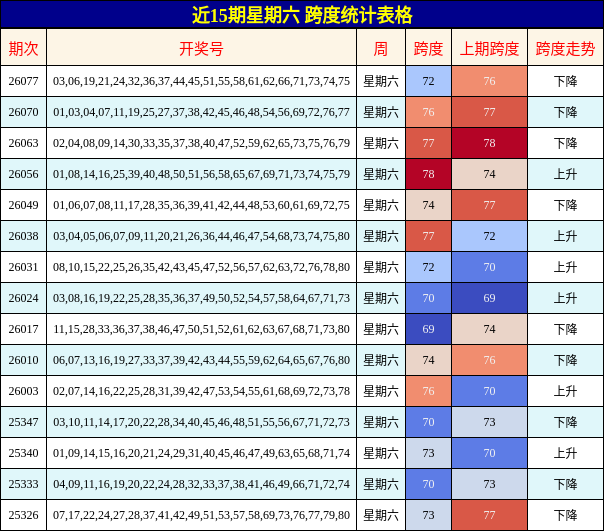Select issue number 26038
This screenshot has height=531, width=604.
(23, 236)
